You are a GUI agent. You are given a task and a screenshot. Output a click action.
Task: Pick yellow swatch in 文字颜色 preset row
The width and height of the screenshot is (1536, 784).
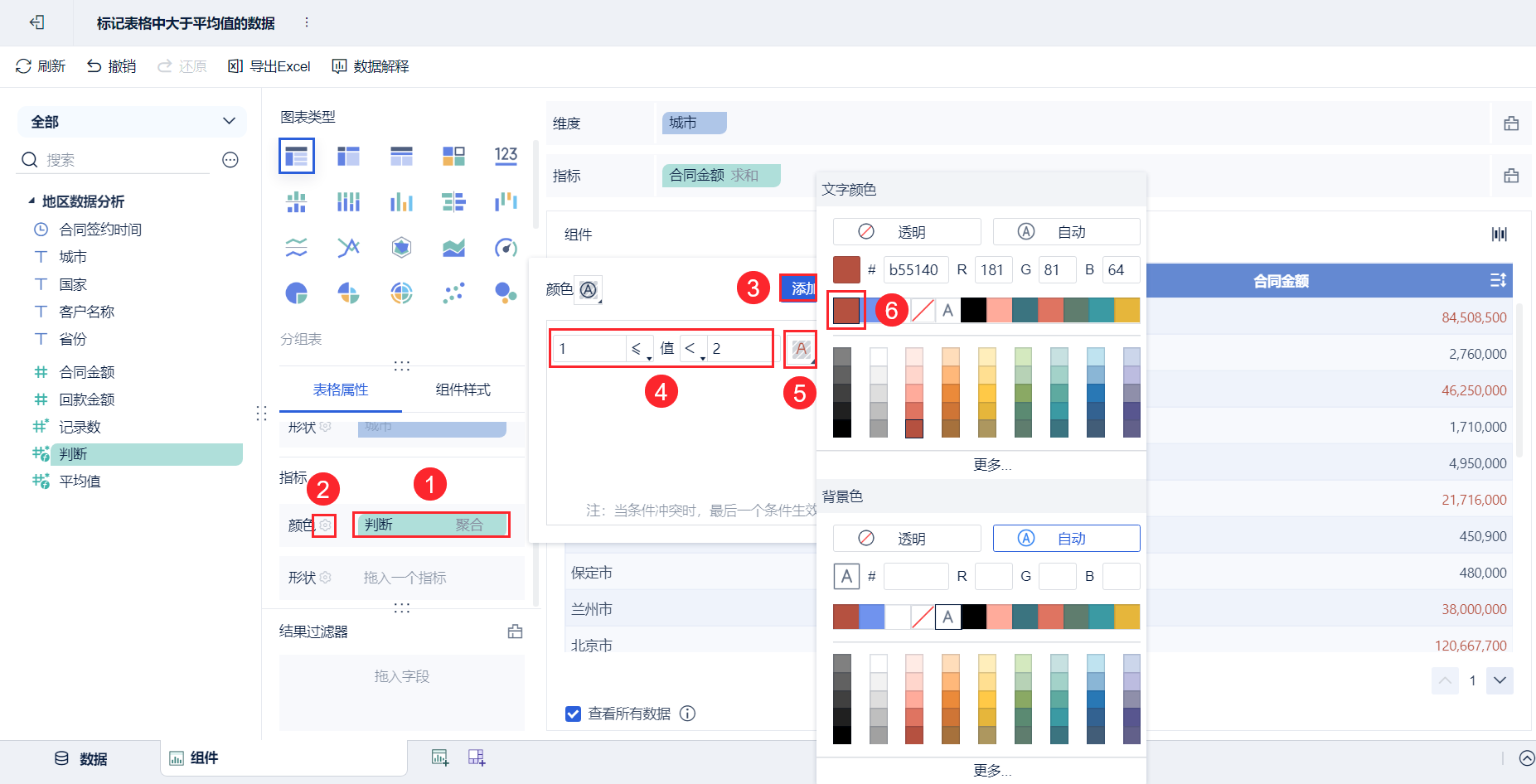point(1127,310)
